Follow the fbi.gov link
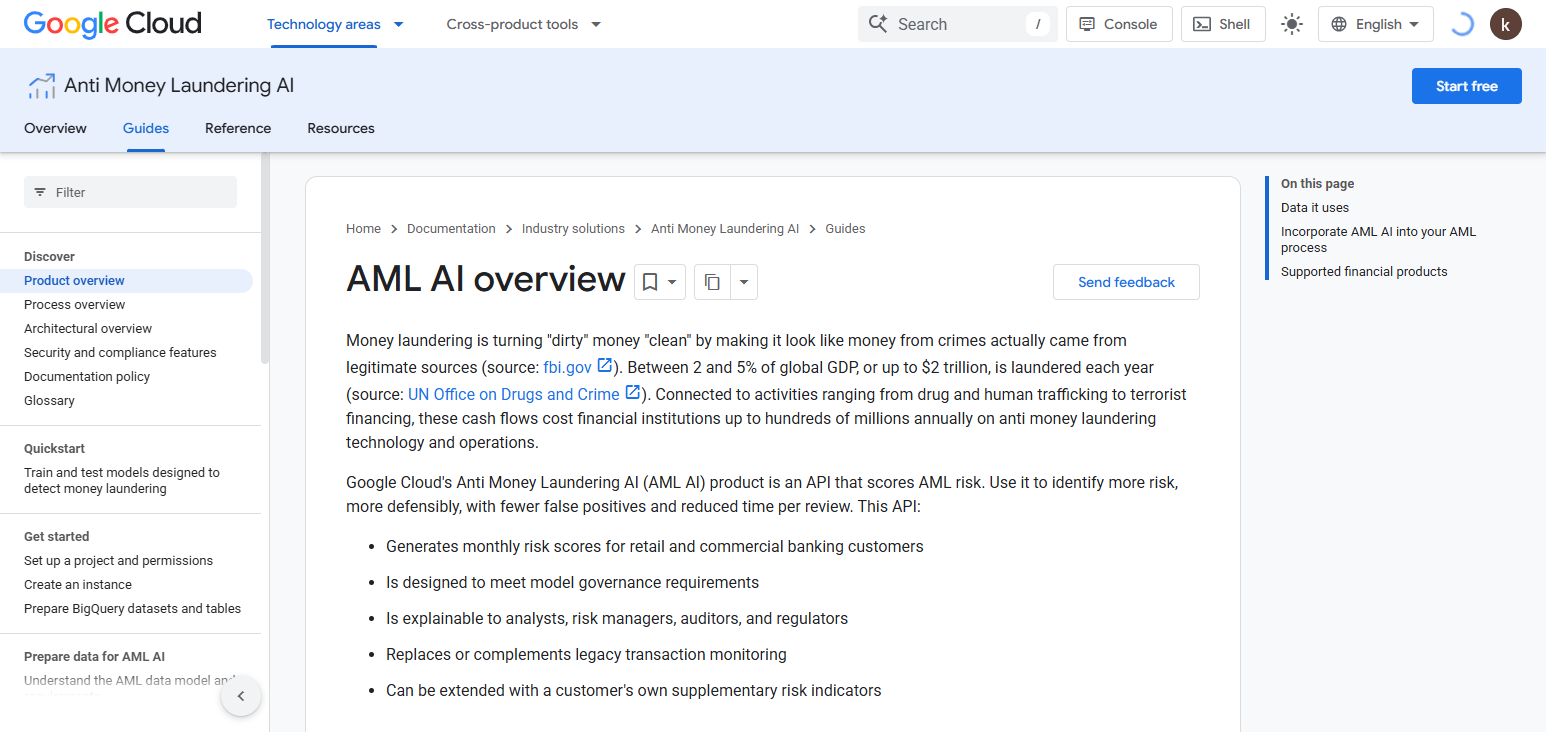The height and width of the screenshot is (732, 1546). 568,367
